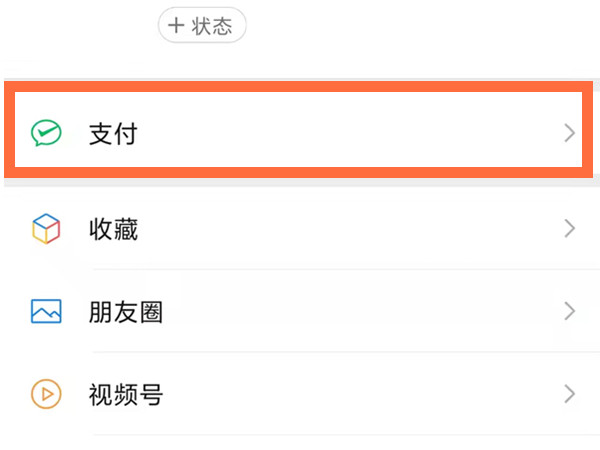The width and height of the screenshot is (600, 450).
Task: Click blank space in the 支付 row
Action: (350, 133)
